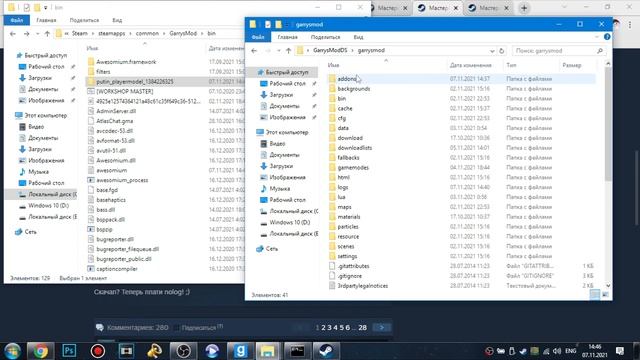Go up one level in garrysmod window
The width and height of the screenshot is (640, 360).
[x=289, y=51]
